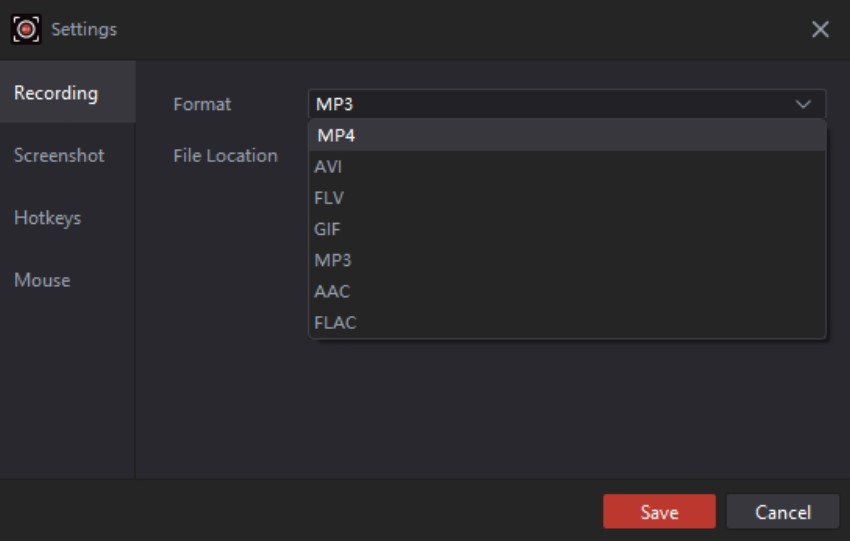
Task: Click the Format field label
Action: [202, 104]
